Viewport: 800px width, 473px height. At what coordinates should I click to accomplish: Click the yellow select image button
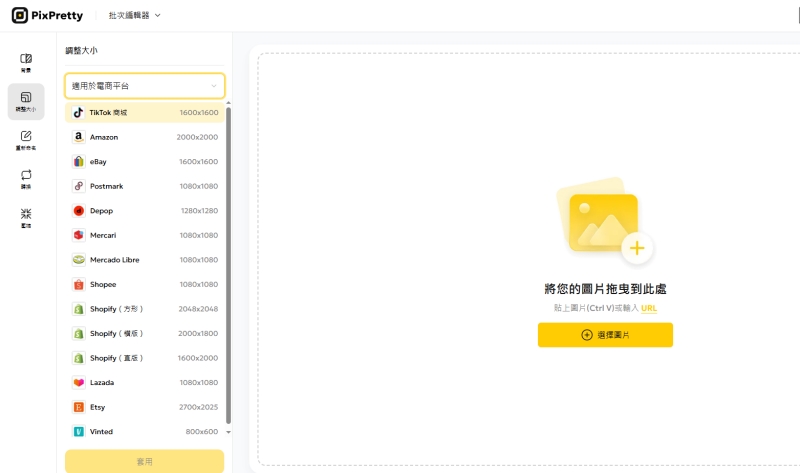[605, 335]
